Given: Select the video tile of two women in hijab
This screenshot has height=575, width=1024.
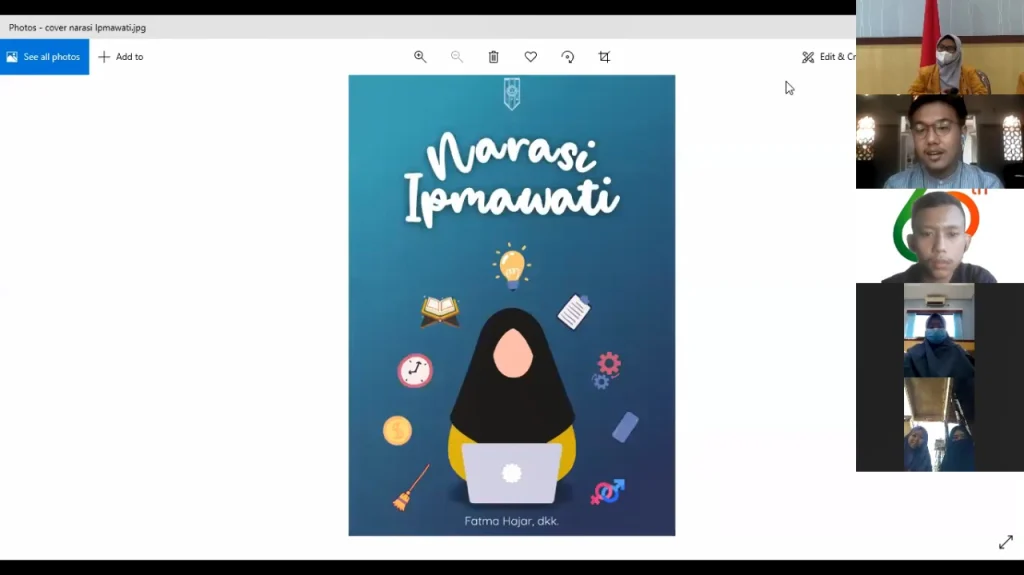Looking at the screenshot, I should coord(939,424).
